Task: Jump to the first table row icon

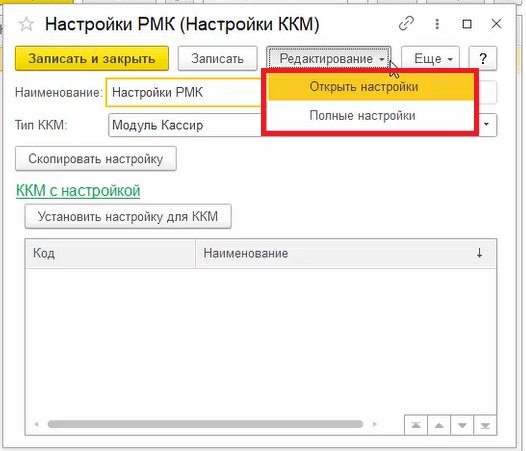Action: 416,425
